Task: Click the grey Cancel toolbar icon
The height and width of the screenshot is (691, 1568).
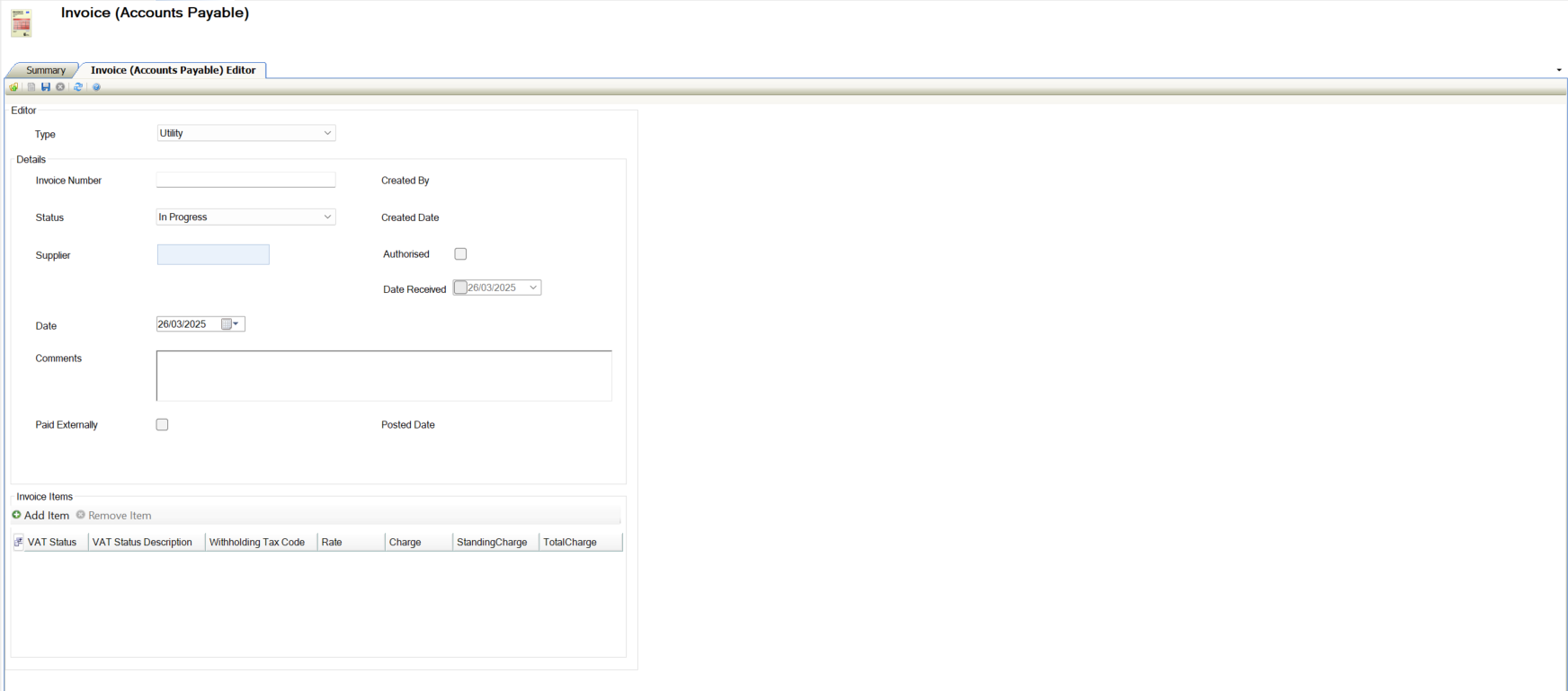Action: [60, 87]
